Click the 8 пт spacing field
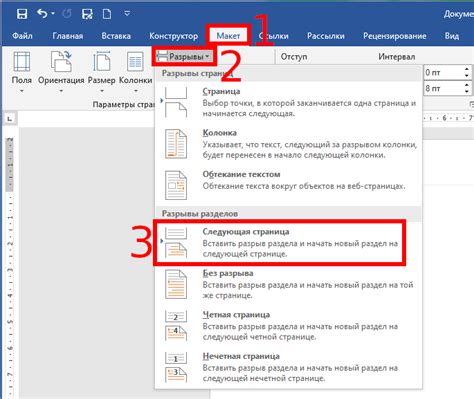Viewport: 474px width, 399px height. 443,88
